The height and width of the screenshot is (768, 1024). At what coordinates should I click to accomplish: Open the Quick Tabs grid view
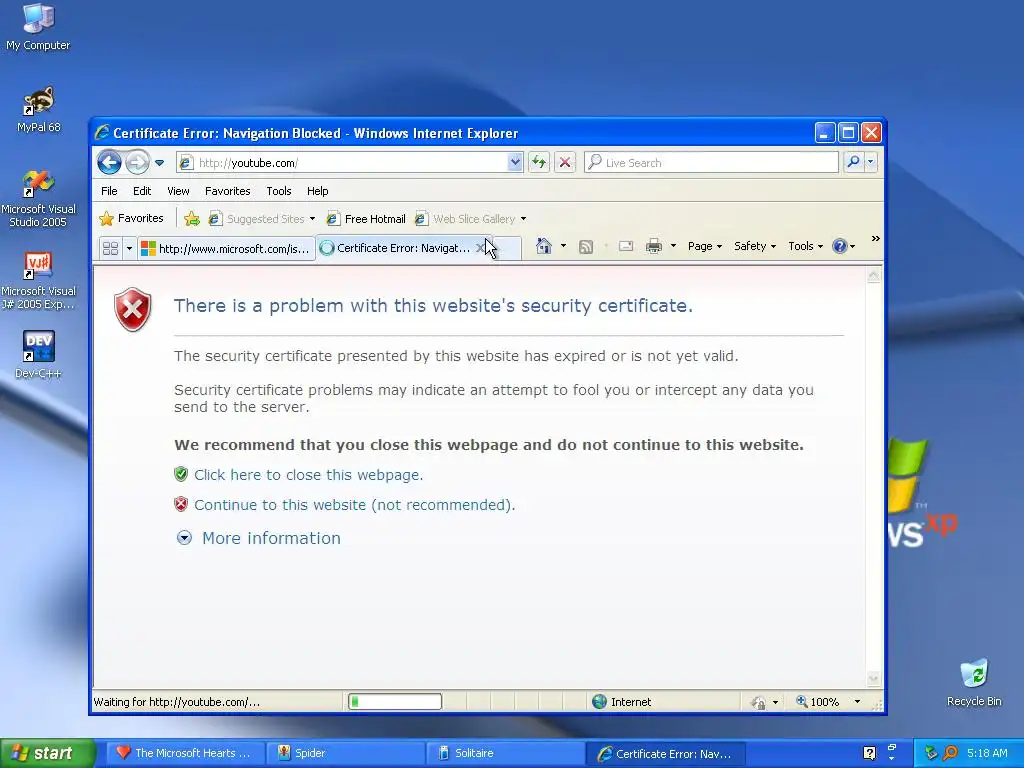tap(110, 248)
